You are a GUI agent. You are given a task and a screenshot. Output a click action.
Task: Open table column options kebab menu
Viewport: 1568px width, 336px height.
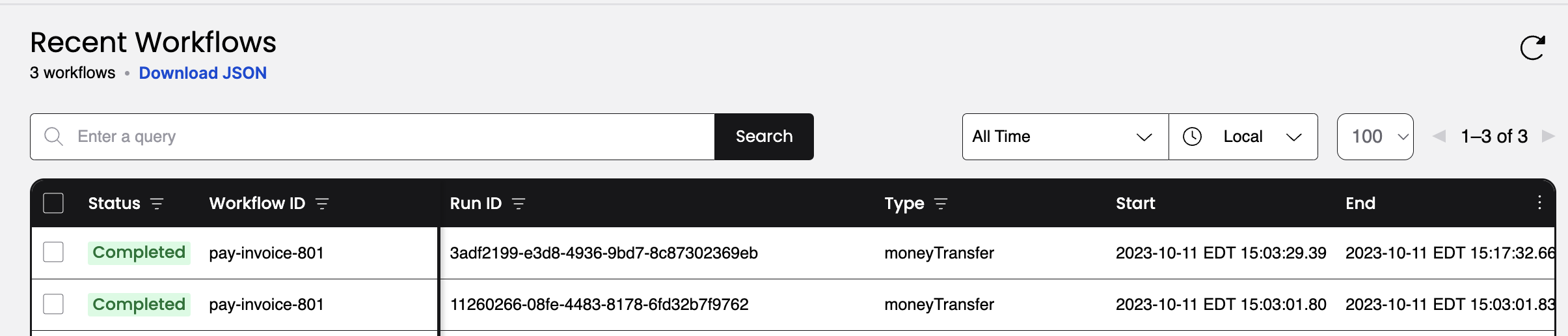pos(1539,203)
